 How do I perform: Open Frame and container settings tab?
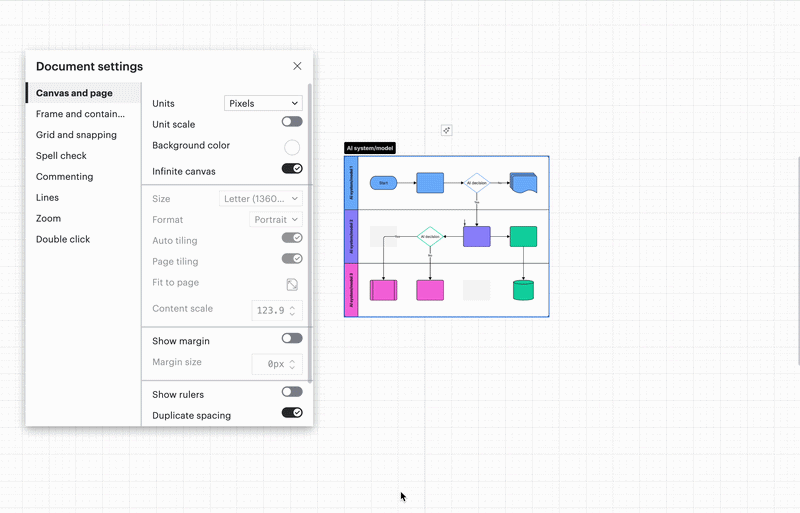[83, 114]
